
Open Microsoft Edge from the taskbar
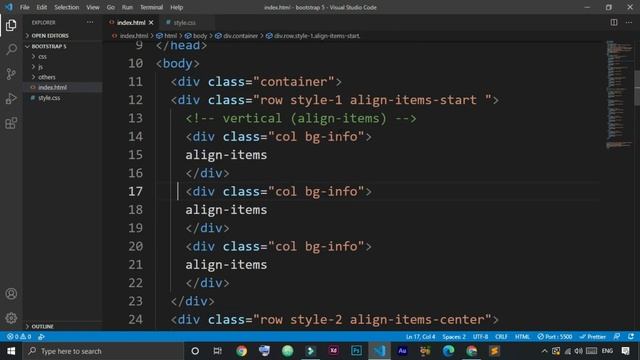448,351
